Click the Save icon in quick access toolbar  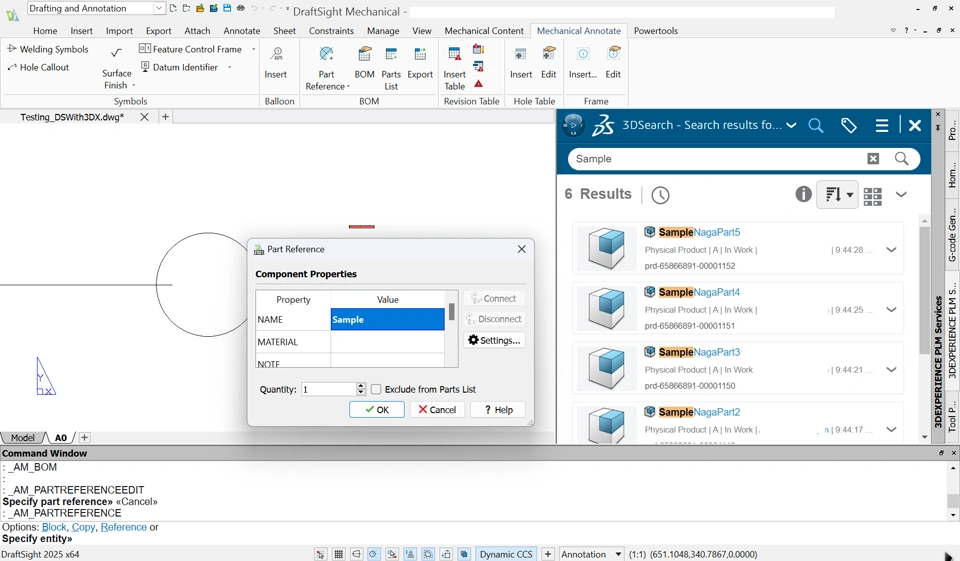pyautogui.click(x=227, y=9)
